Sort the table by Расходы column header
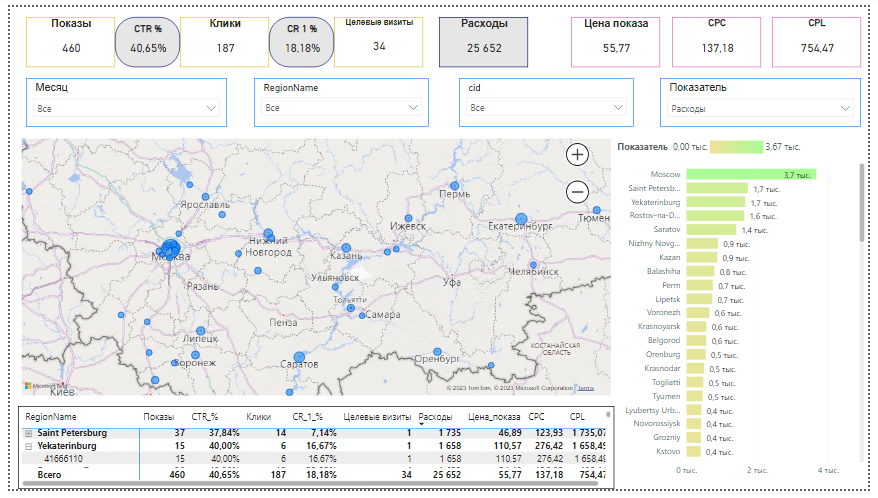878x498 pixels. point(436,416)
